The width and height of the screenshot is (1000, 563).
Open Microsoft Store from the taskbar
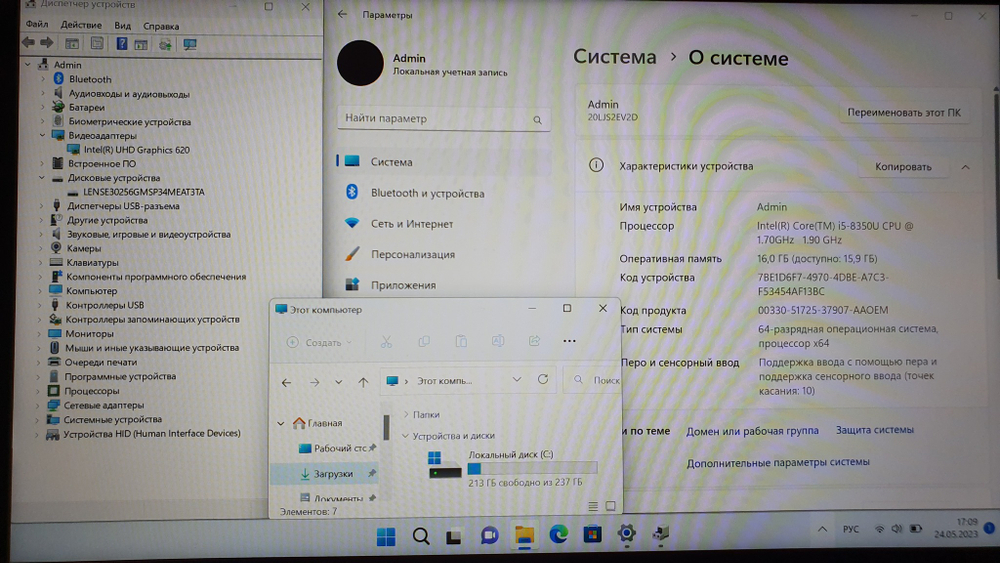(592, 534)
